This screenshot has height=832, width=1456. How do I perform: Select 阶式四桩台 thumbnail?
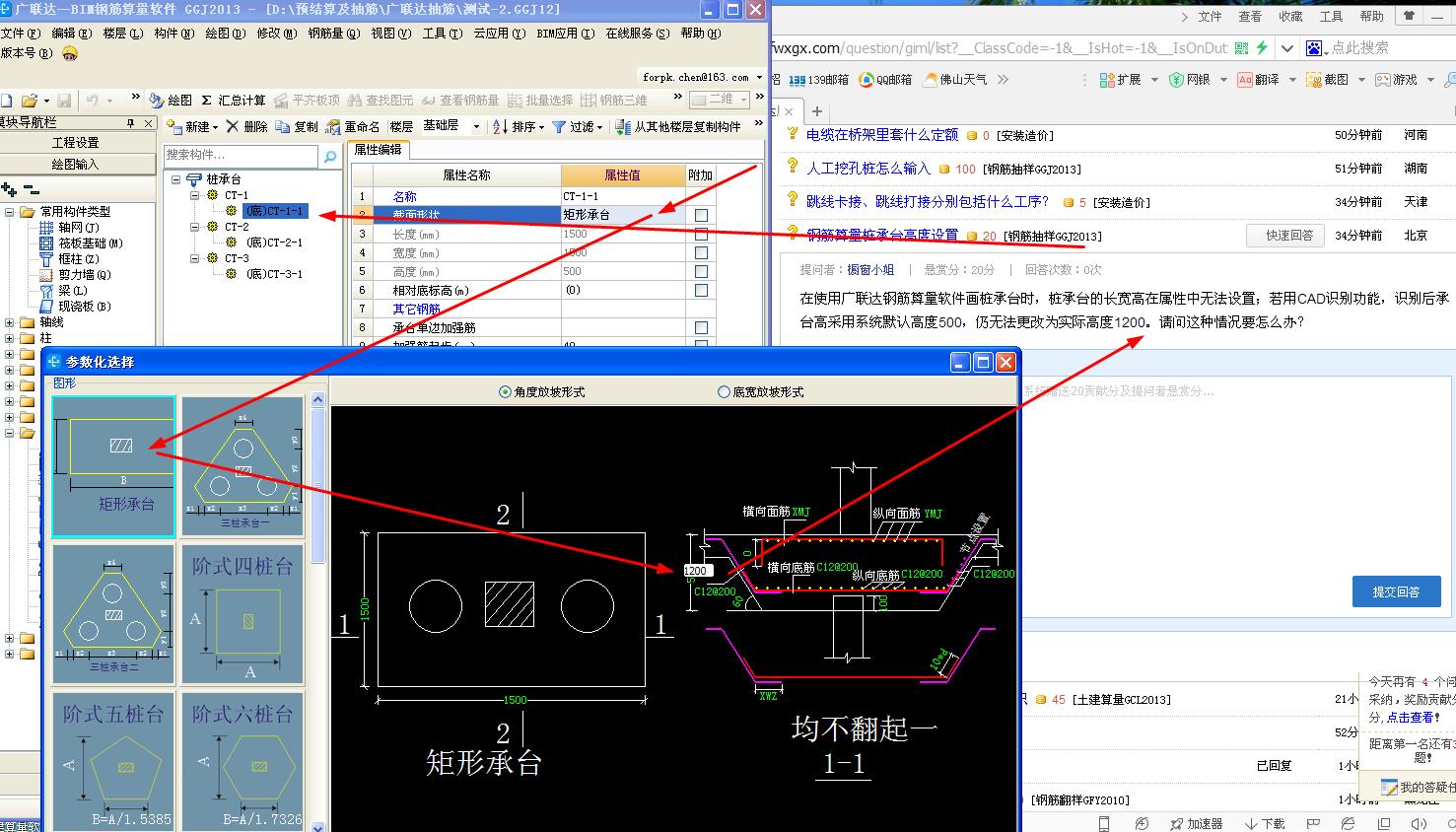(x=243, y=614)
